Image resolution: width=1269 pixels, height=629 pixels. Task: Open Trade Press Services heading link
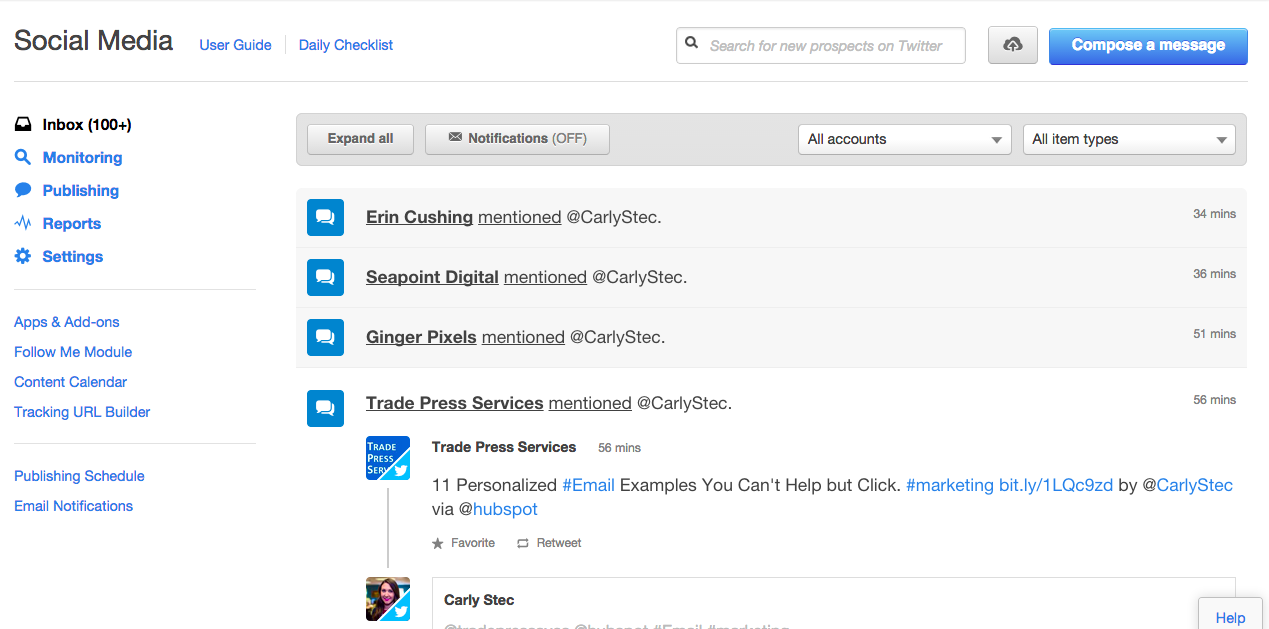tap(455, 403)
